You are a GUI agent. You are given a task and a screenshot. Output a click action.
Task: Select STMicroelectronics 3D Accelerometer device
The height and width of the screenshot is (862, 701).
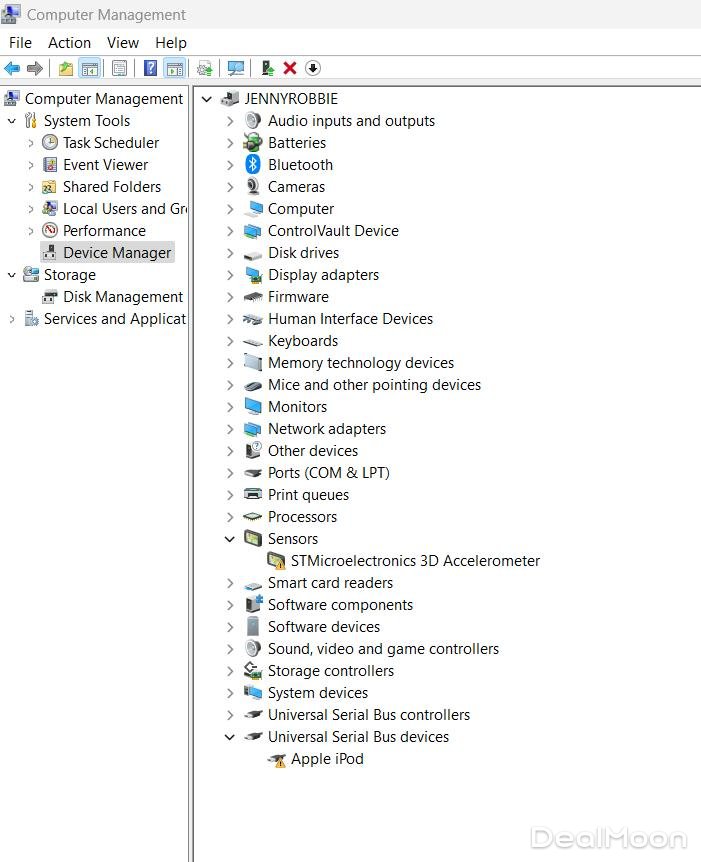coord(415,561)
